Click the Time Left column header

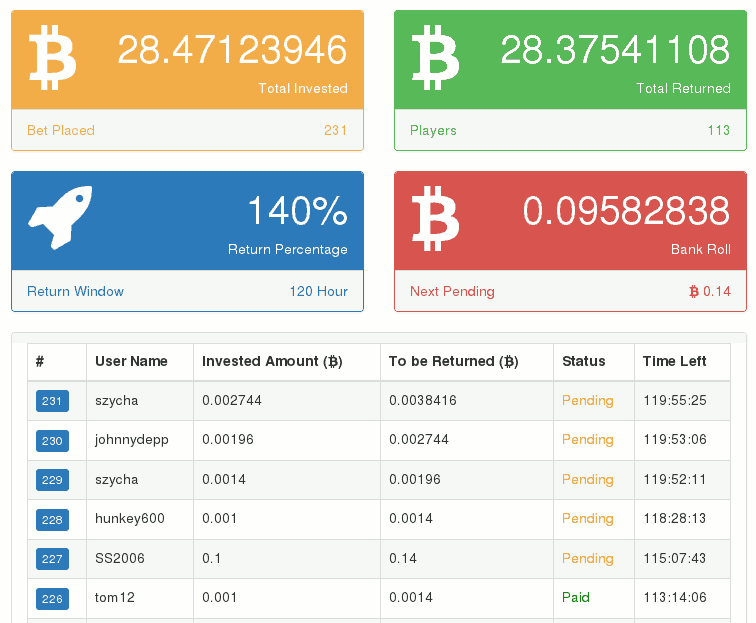(x=674, y=361)
